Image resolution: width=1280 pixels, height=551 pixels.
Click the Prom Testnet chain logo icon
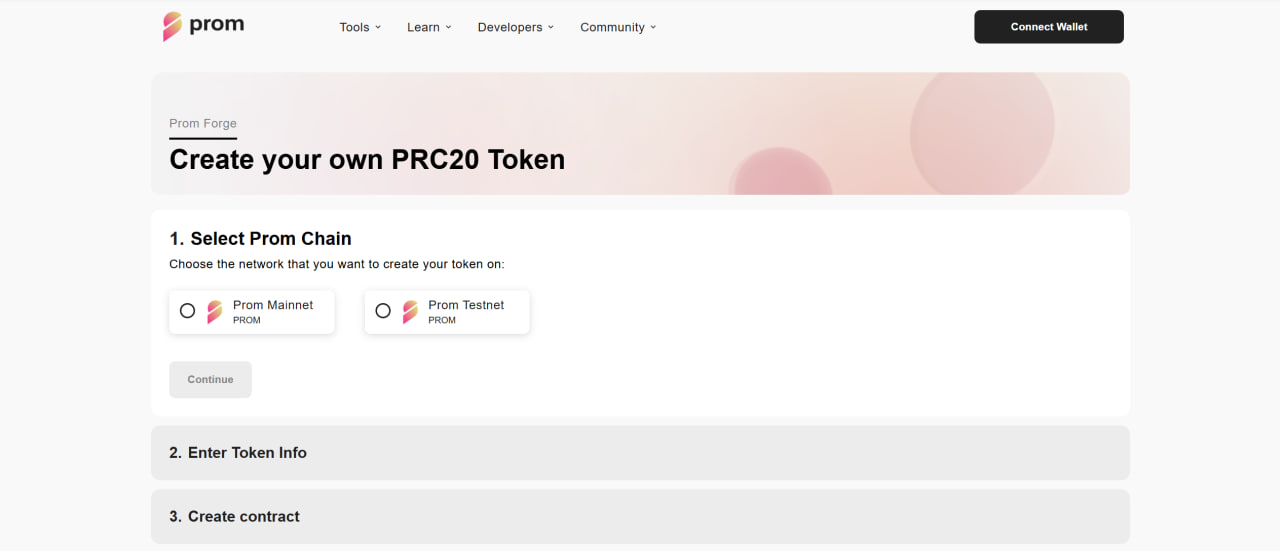pyautogui.click(x=410, y=312)
